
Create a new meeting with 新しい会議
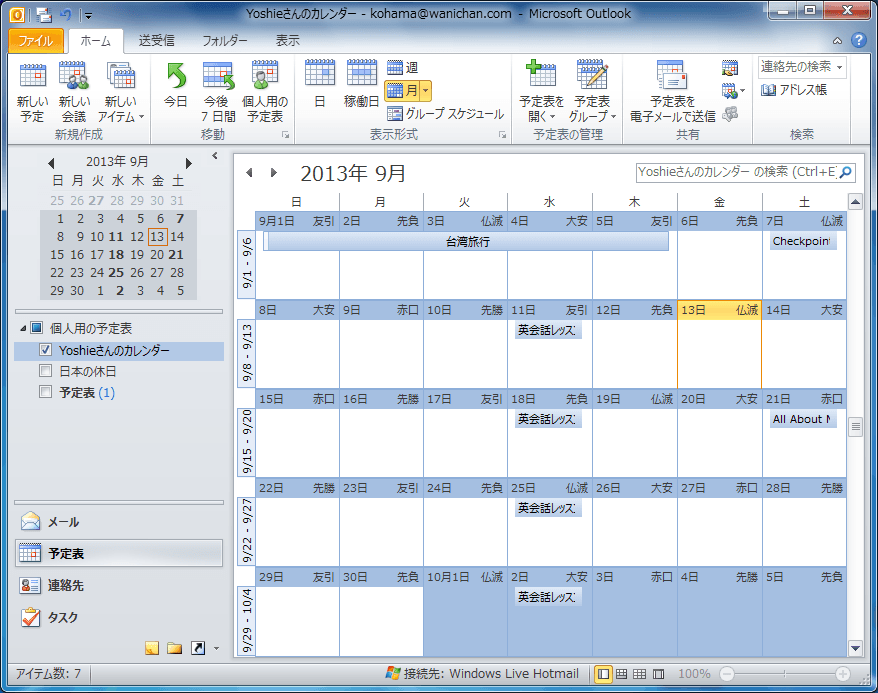click(74, 92)
